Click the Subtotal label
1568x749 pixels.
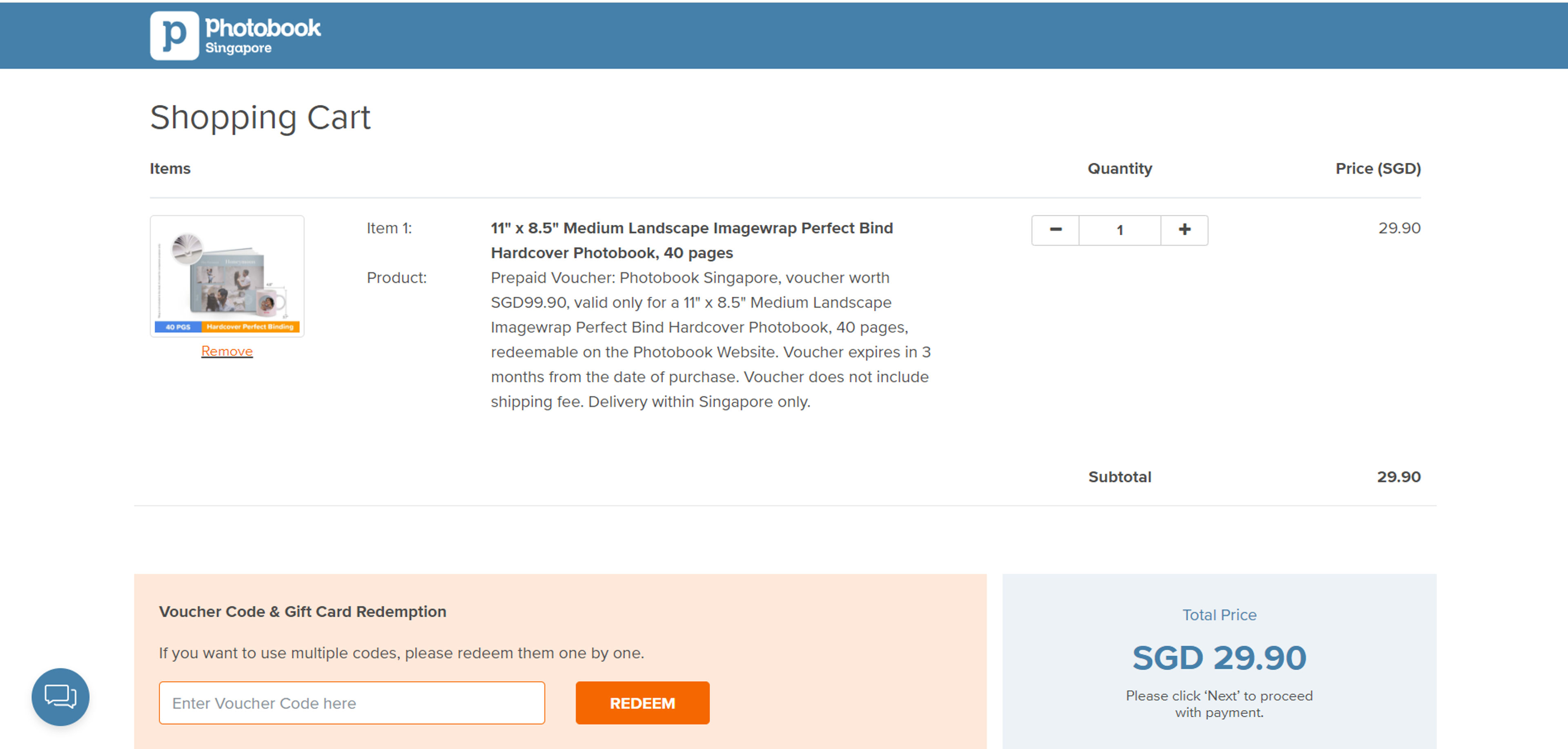pyautogui.click(x=1119, y=477)
